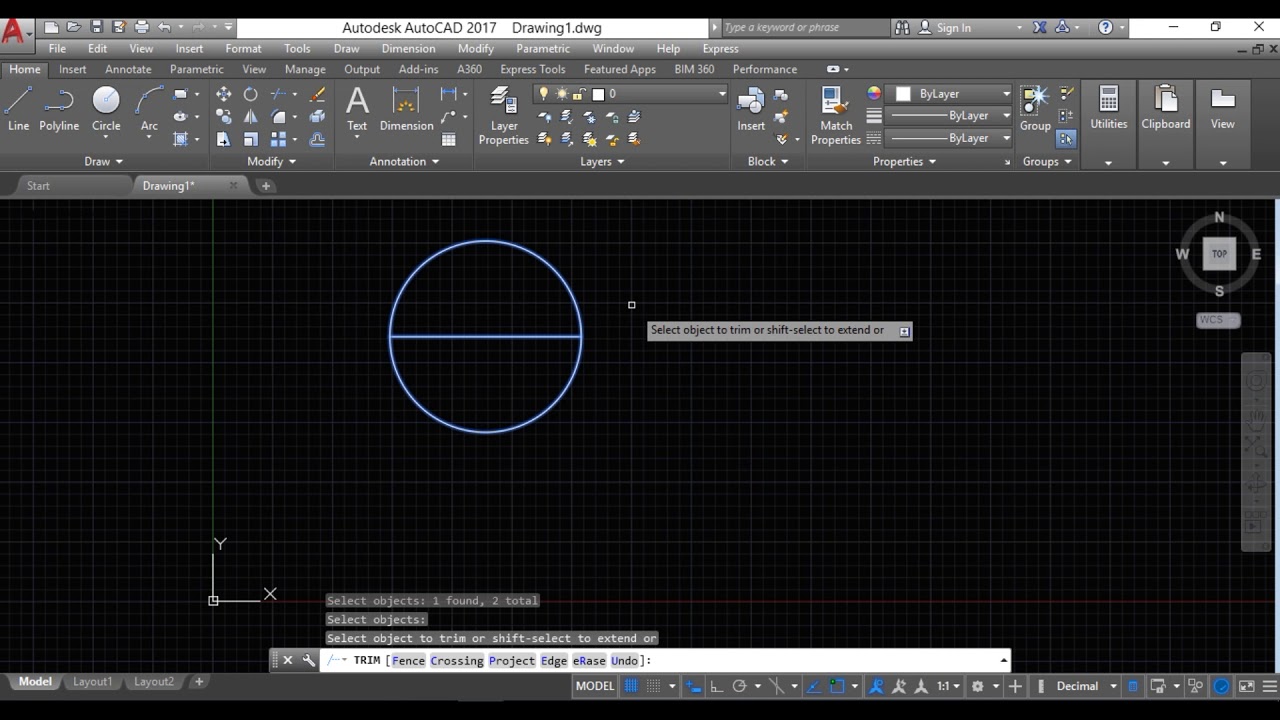Choose the Fence option in command line
1280x720 pixels.
pyautogui.click(x=408, y=660)
